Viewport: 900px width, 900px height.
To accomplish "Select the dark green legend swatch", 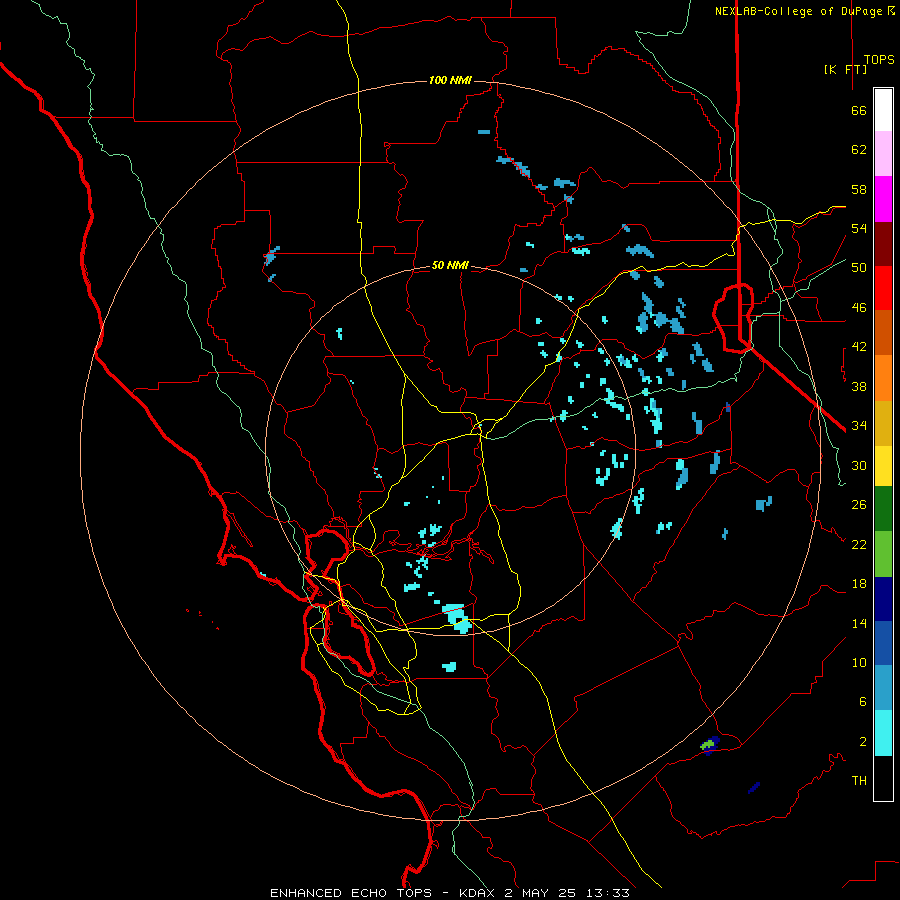I will coord(883,509).
